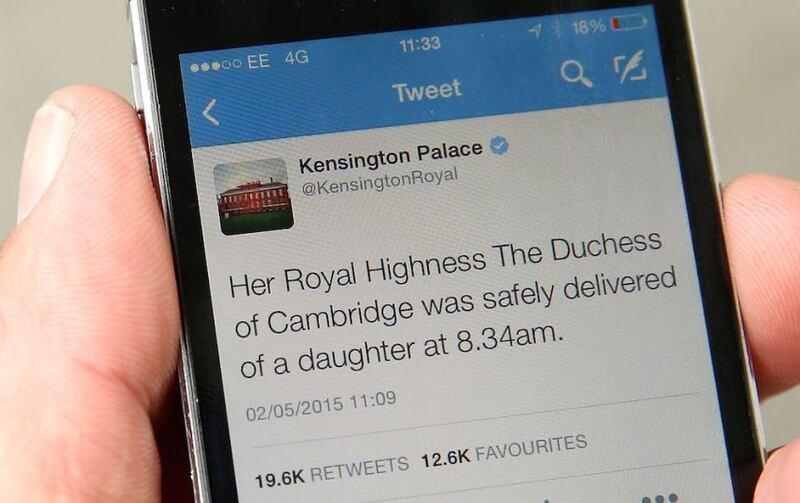Tap the EE carrier label
The height and width of the screenshot is (503, 800).
click(x=258, y=62)
